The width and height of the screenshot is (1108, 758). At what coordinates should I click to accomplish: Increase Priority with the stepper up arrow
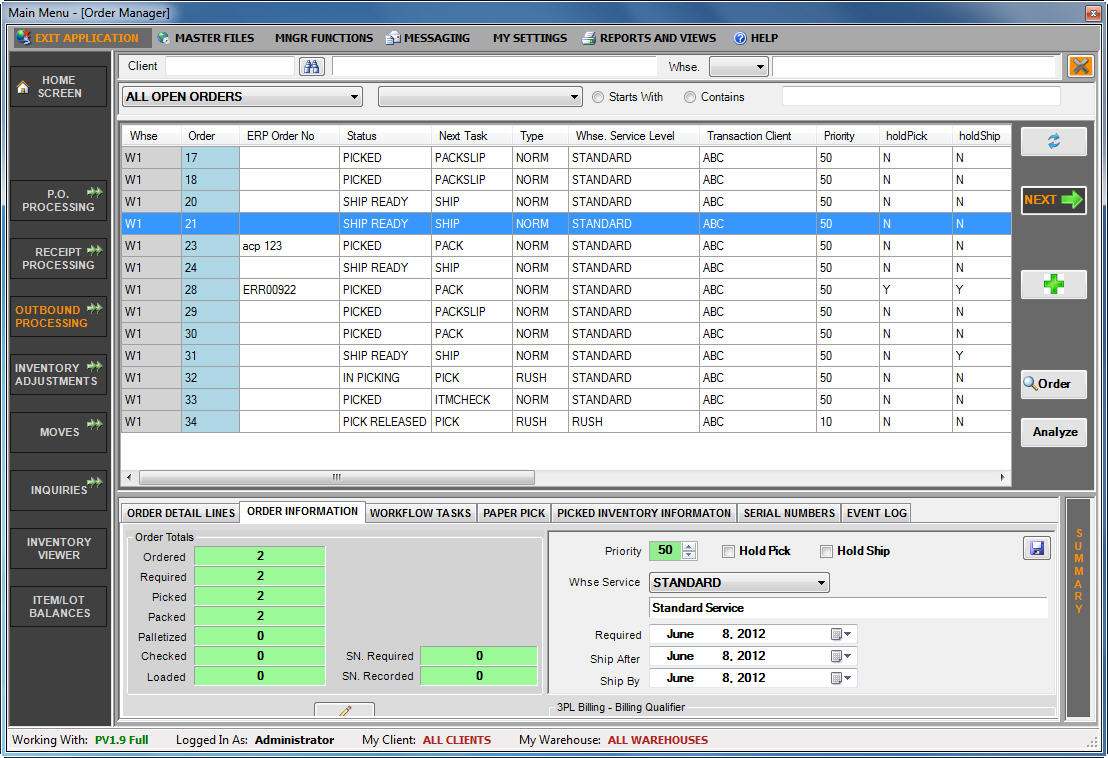[x=688, y=545]
